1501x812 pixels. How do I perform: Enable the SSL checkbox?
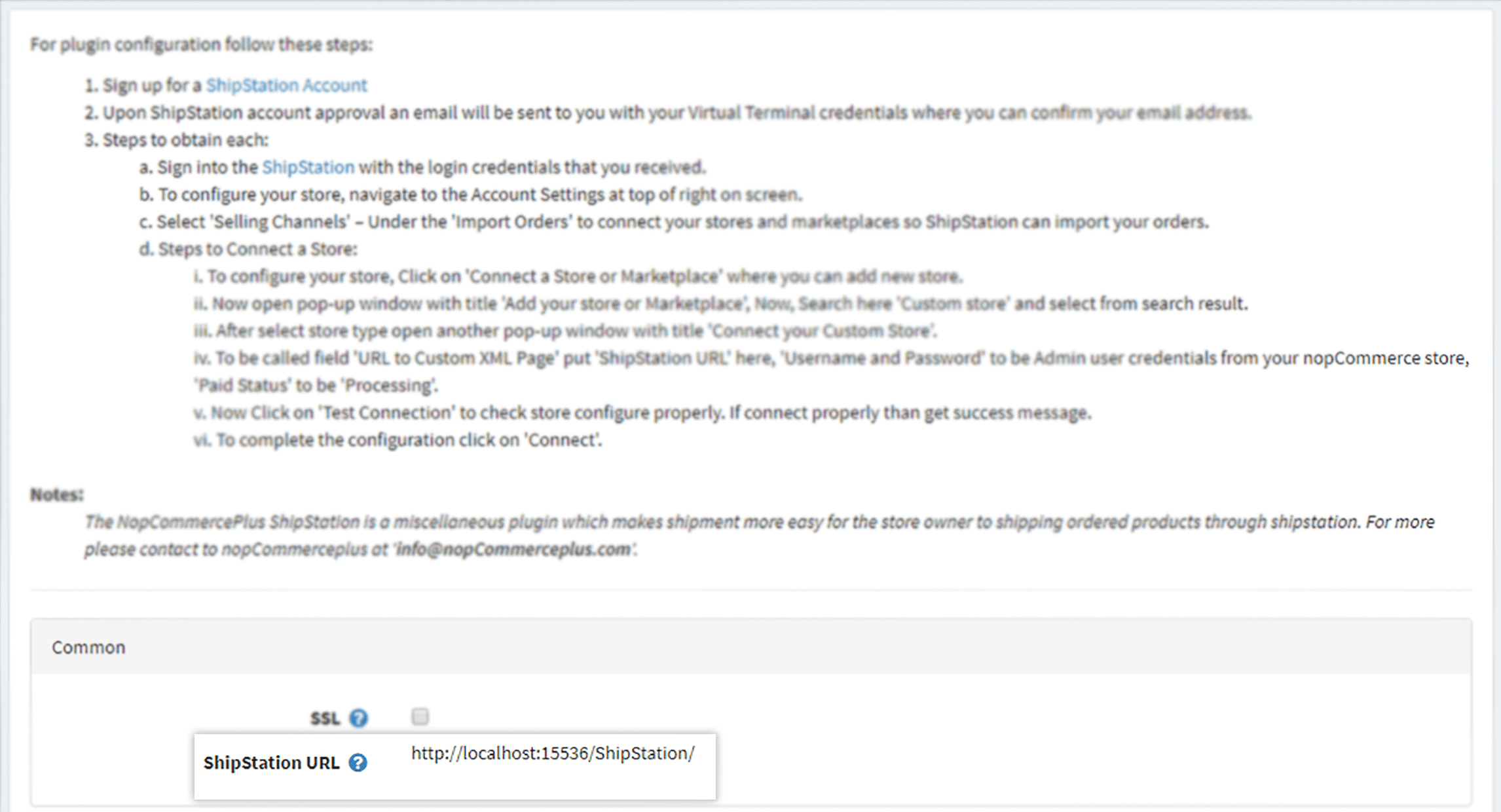420,717
